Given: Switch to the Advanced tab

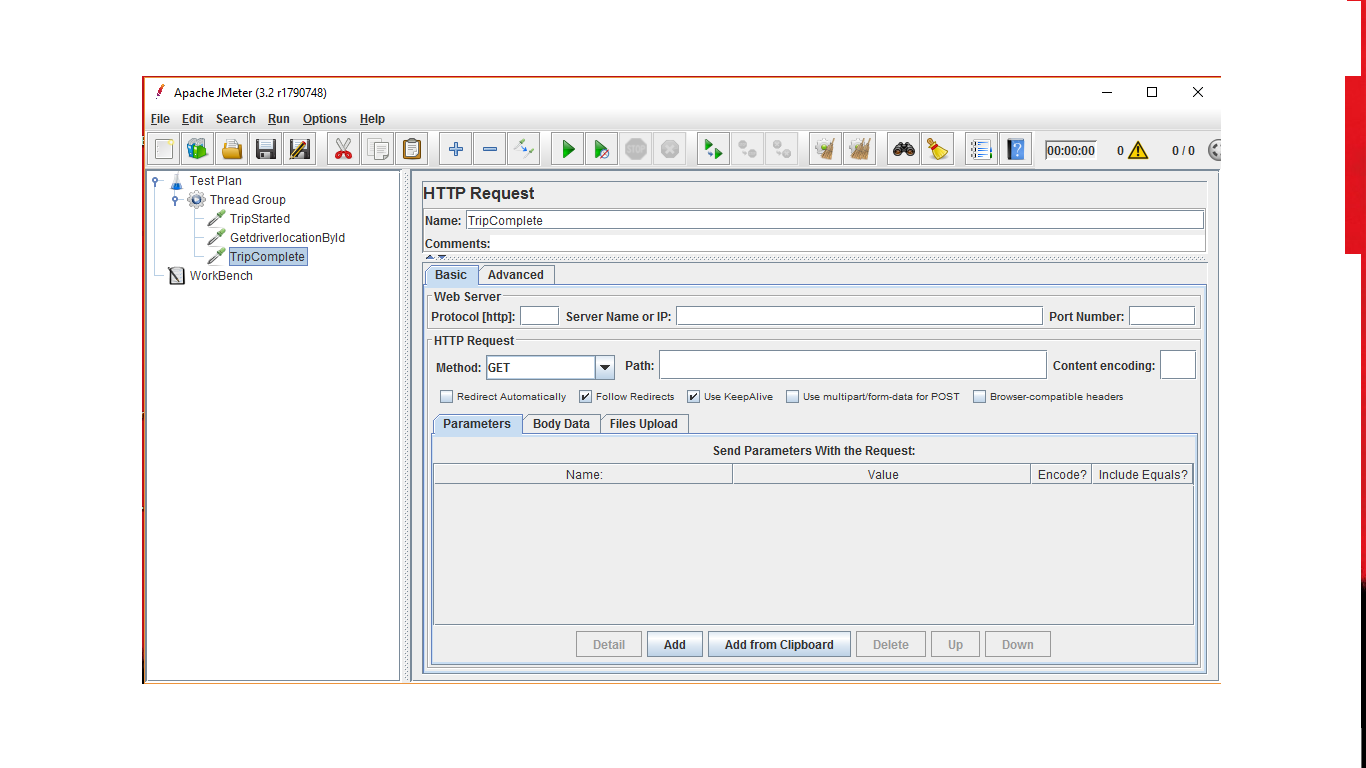Looking at the screenshot, I should tap(516, 275).
